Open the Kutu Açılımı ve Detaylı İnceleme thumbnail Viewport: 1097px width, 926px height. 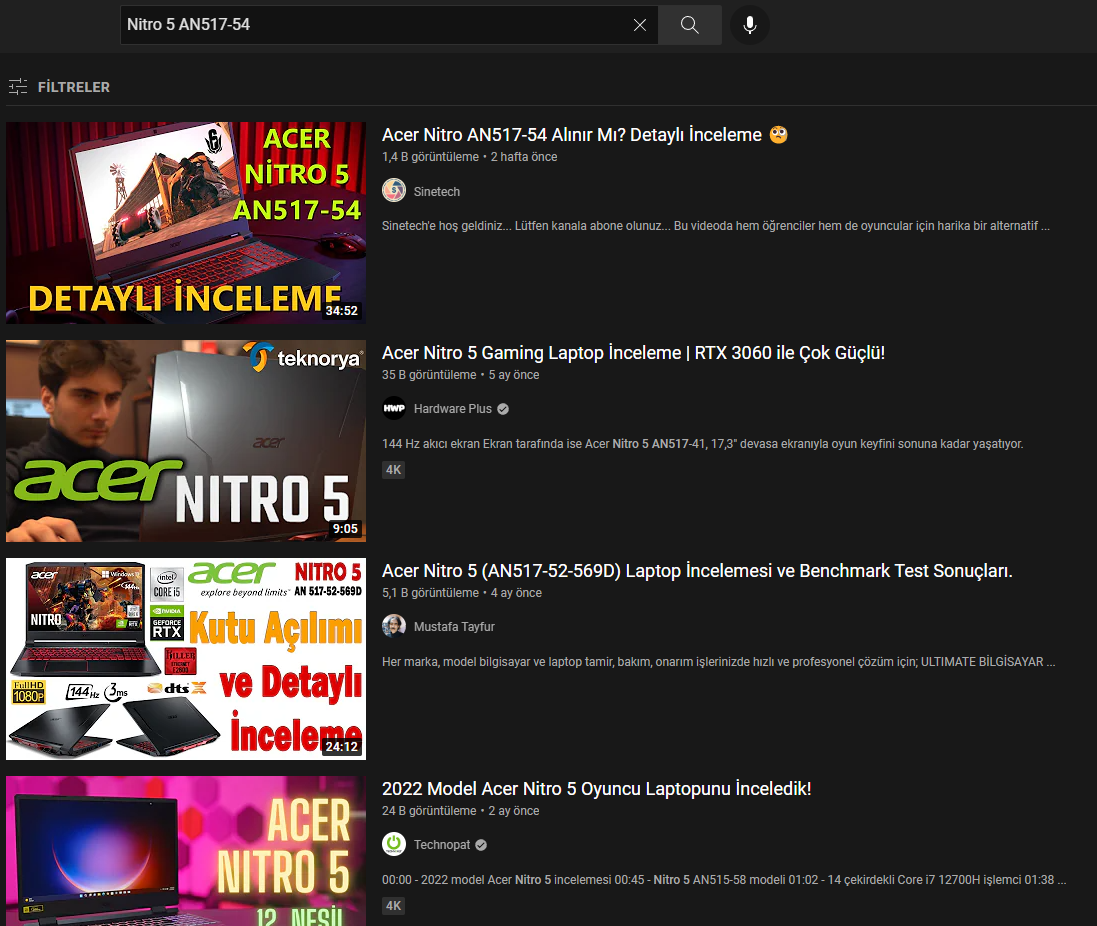(x=186, y=659)
